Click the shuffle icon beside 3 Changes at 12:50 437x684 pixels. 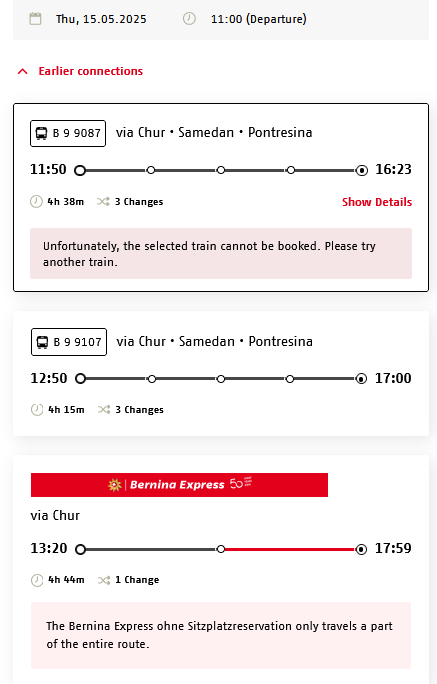[104, 410]
